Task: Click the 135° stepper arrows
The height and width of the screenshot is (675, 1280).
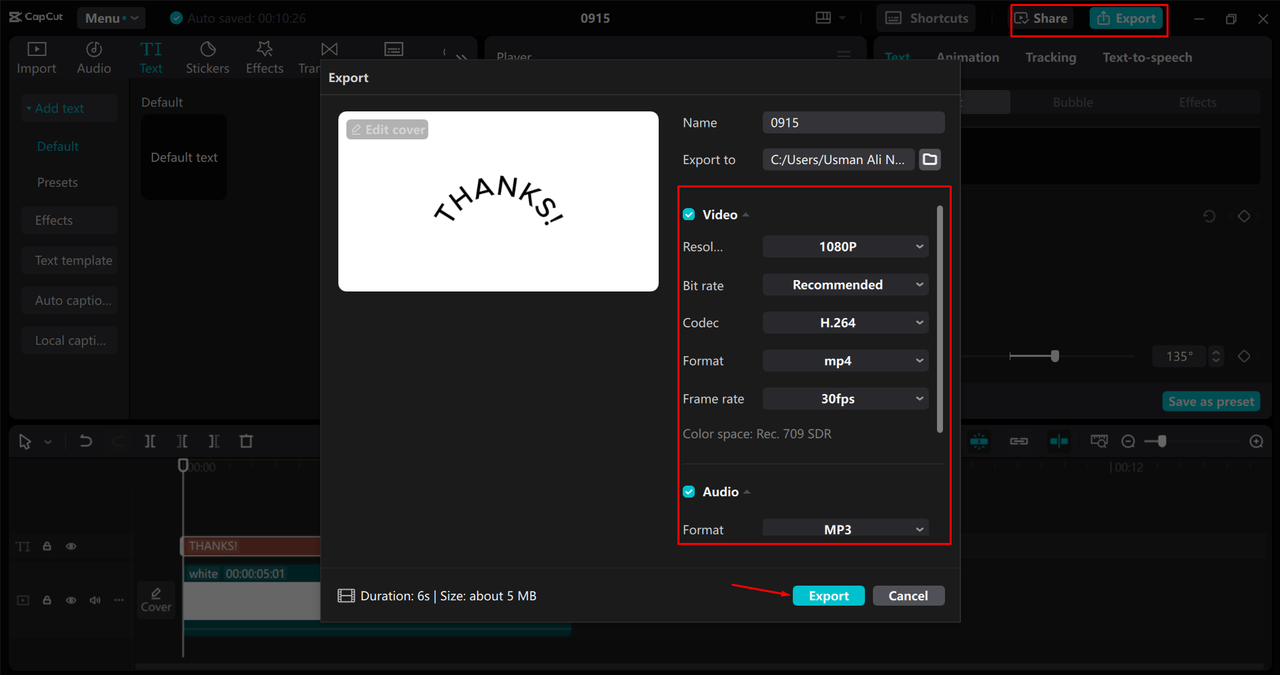Action: (x=1216, y=356)
